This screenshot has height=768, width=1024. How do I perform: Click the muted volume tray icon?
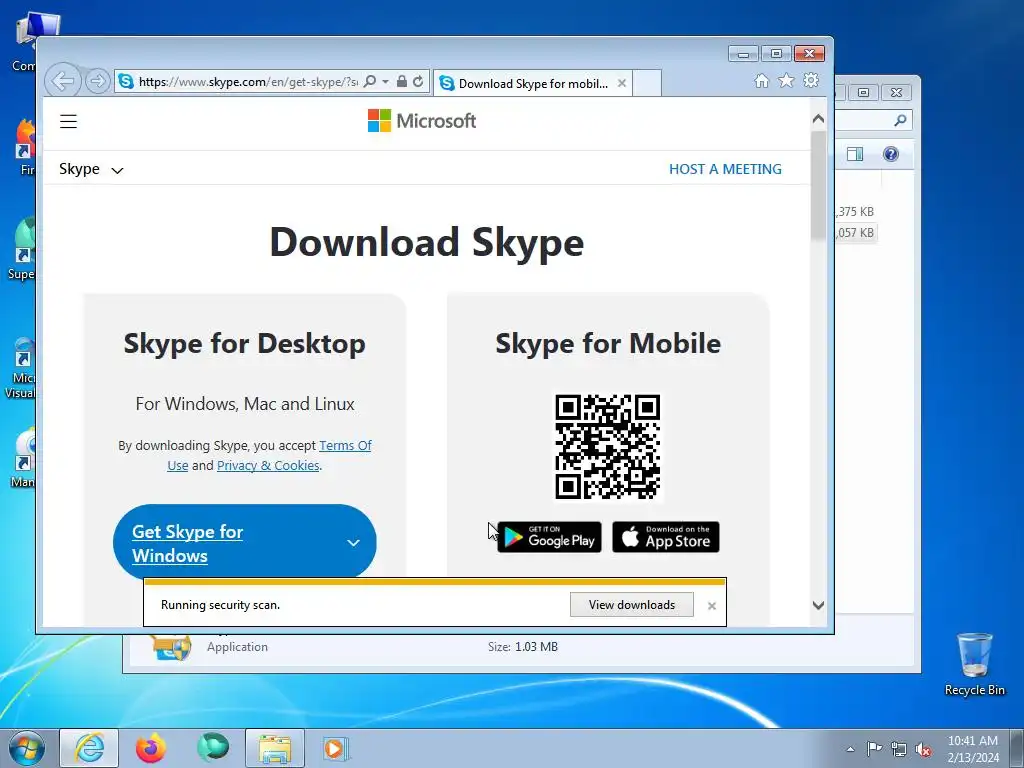923,749
